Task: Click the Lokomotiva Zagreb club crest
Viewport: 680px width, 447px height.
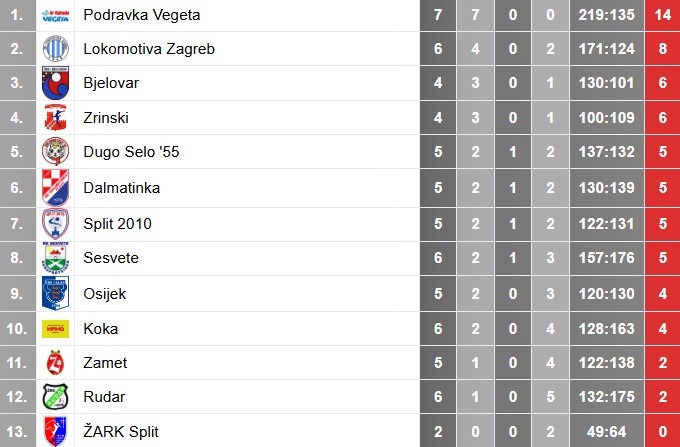Action: click(x=54, y=48)
